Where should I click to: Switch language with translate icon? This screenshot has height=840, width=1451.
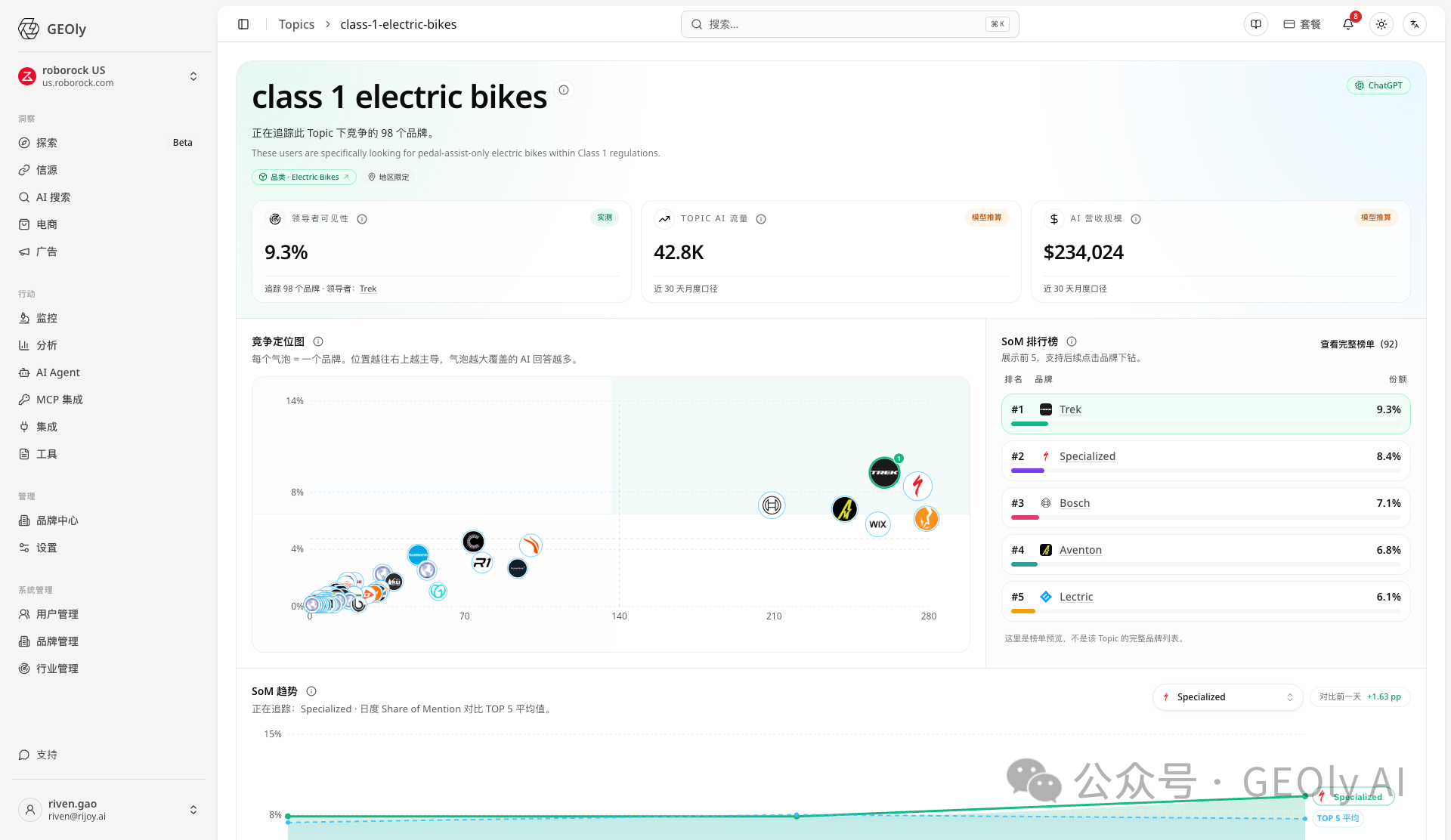click(x=1415, y=24)
